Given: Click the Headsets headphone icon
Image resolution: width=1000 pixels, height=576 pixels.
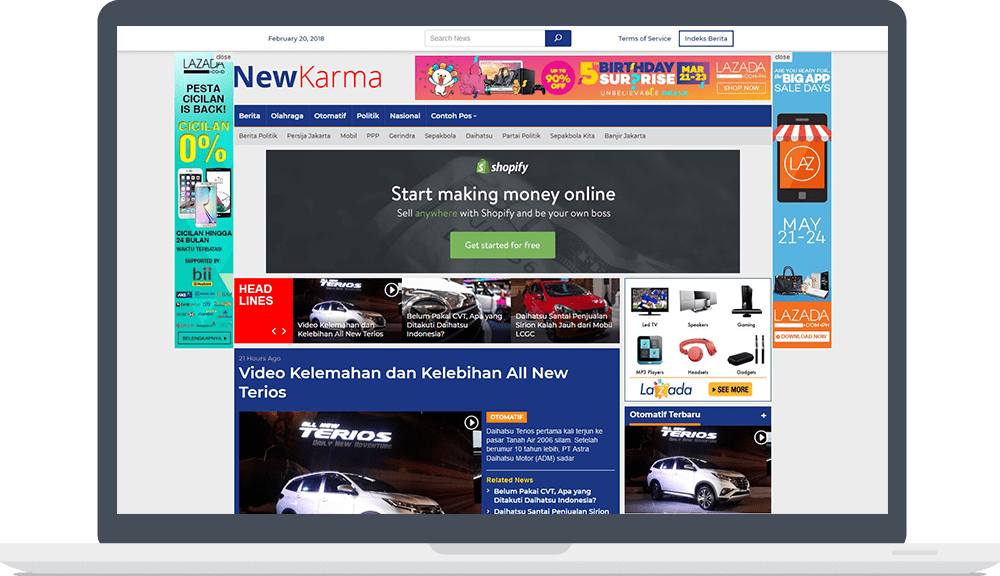Looking at the screenshot, I should click(x=697, y=349).
